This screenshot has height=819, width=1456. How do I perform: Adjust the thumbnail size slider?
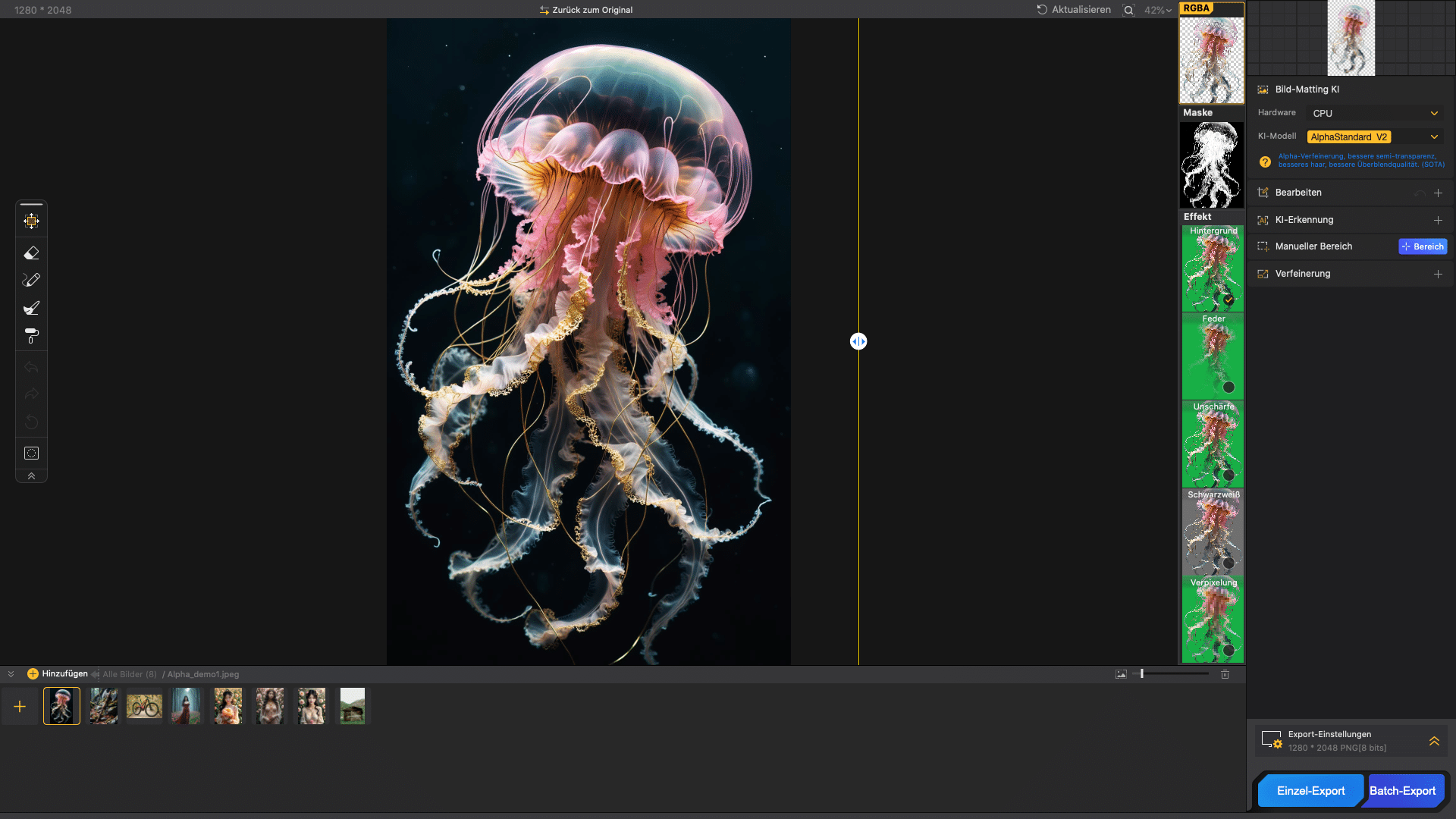click(1142, 673)
